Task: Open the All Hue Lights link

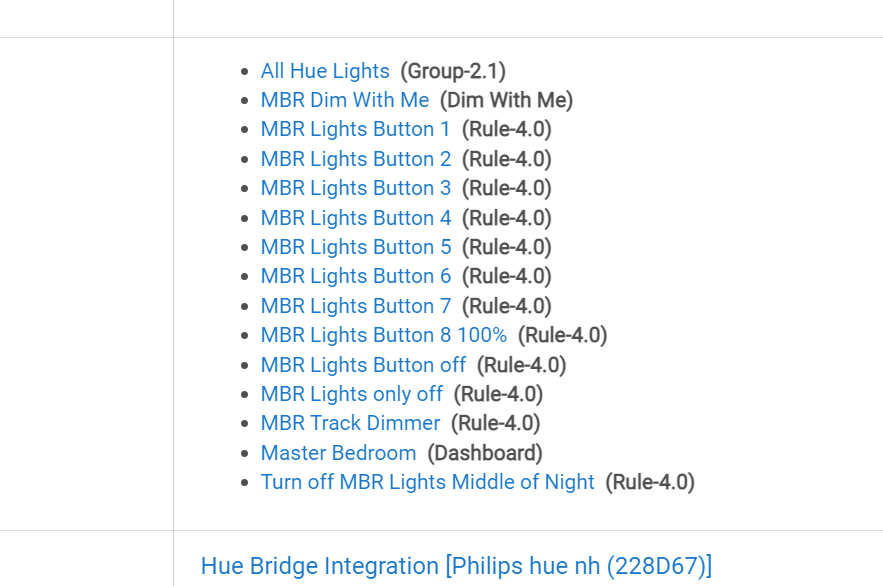Action: [x=325, y=71]
